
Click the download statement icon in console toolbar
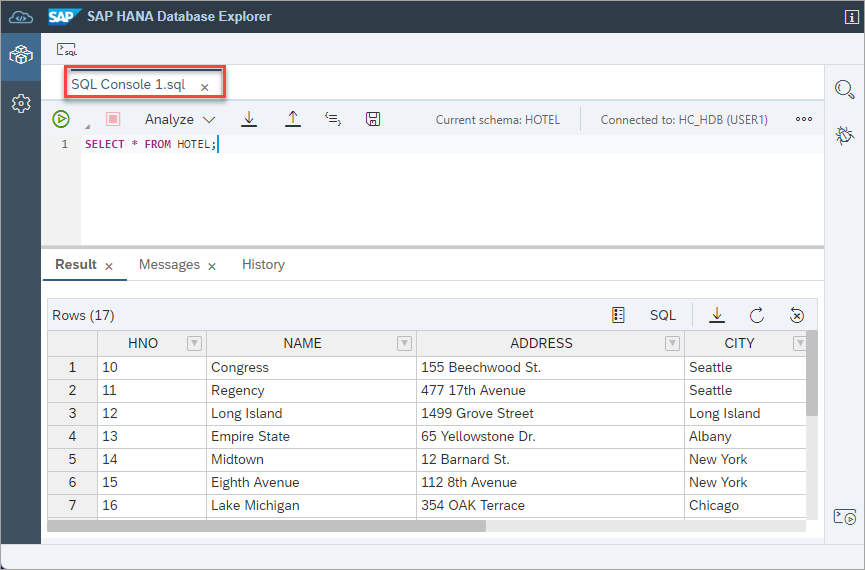[x=249, y=119]
